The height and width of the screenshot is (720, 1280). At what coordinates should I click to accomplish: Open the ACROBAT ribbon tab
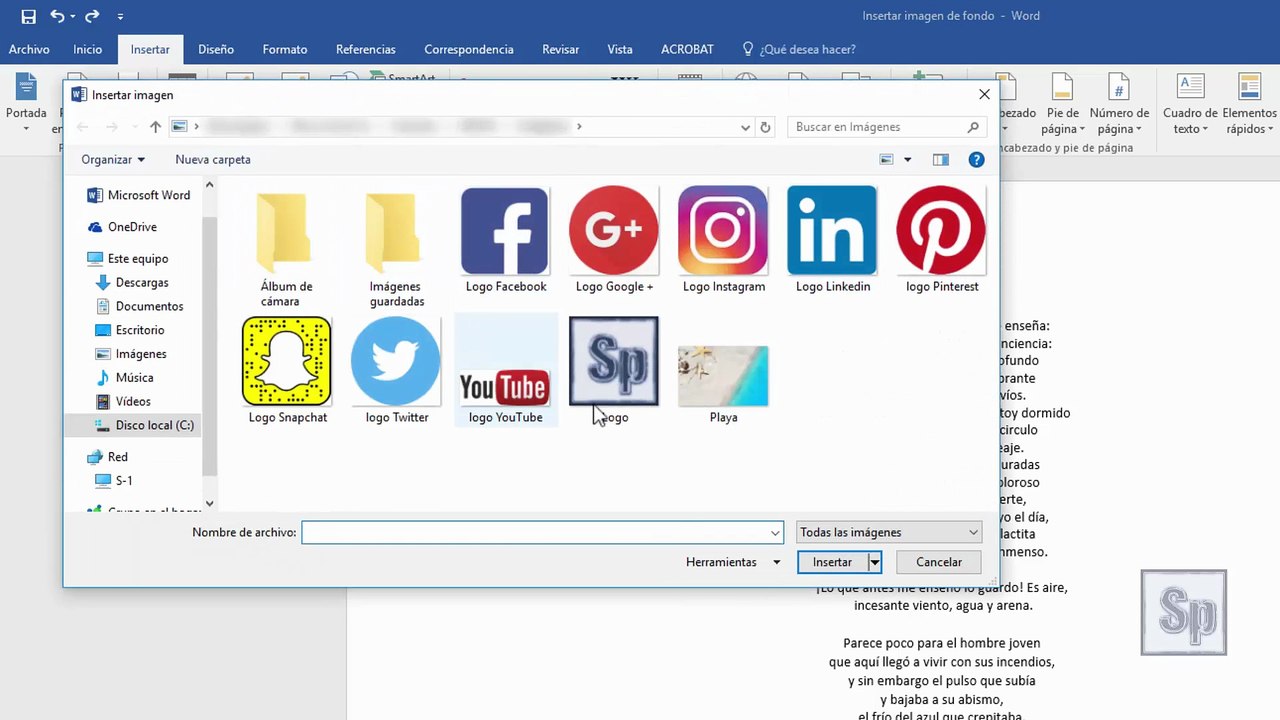688,49
